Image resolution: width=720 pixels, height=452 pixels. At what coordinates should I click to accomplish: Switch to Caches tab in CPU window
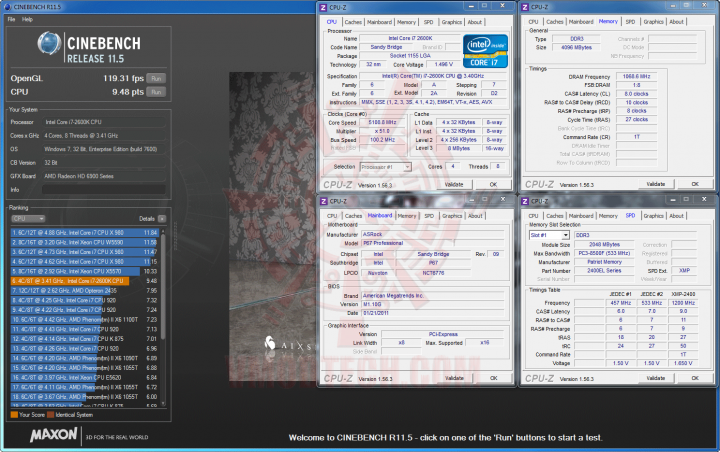353,22
